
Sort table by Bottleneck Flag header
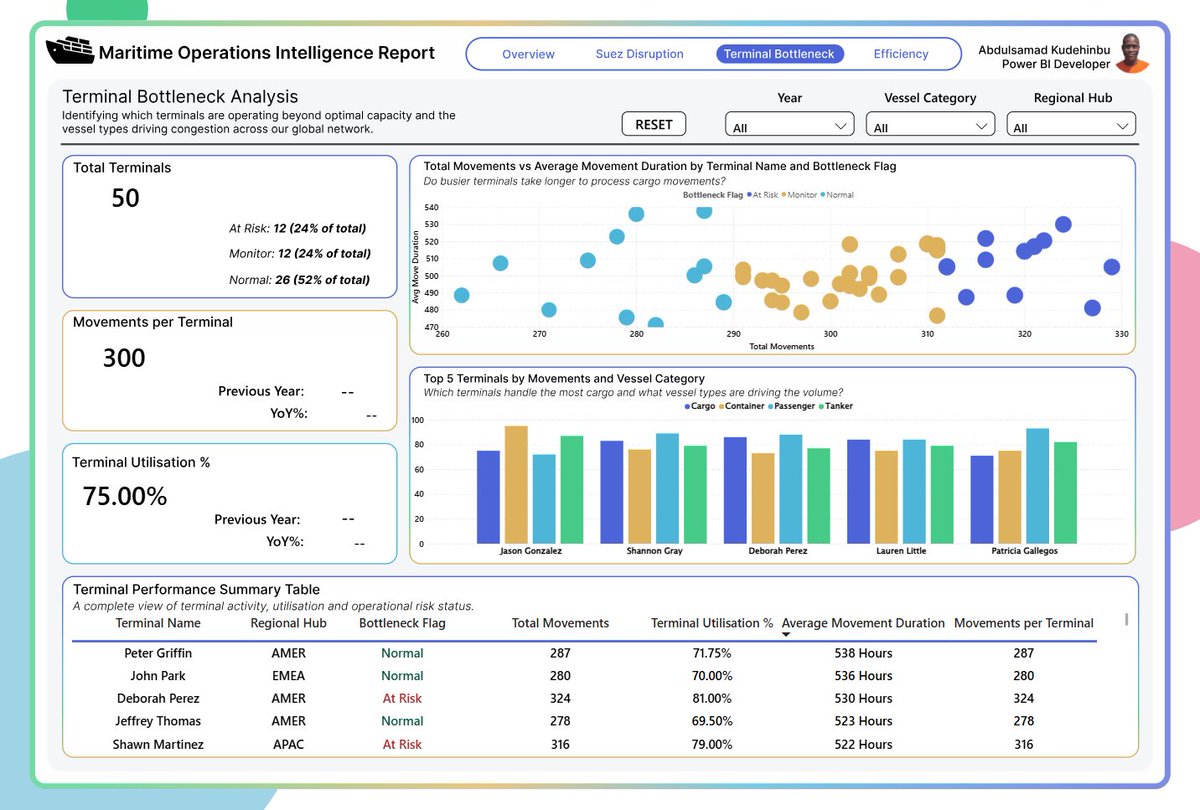coord(402,623)
